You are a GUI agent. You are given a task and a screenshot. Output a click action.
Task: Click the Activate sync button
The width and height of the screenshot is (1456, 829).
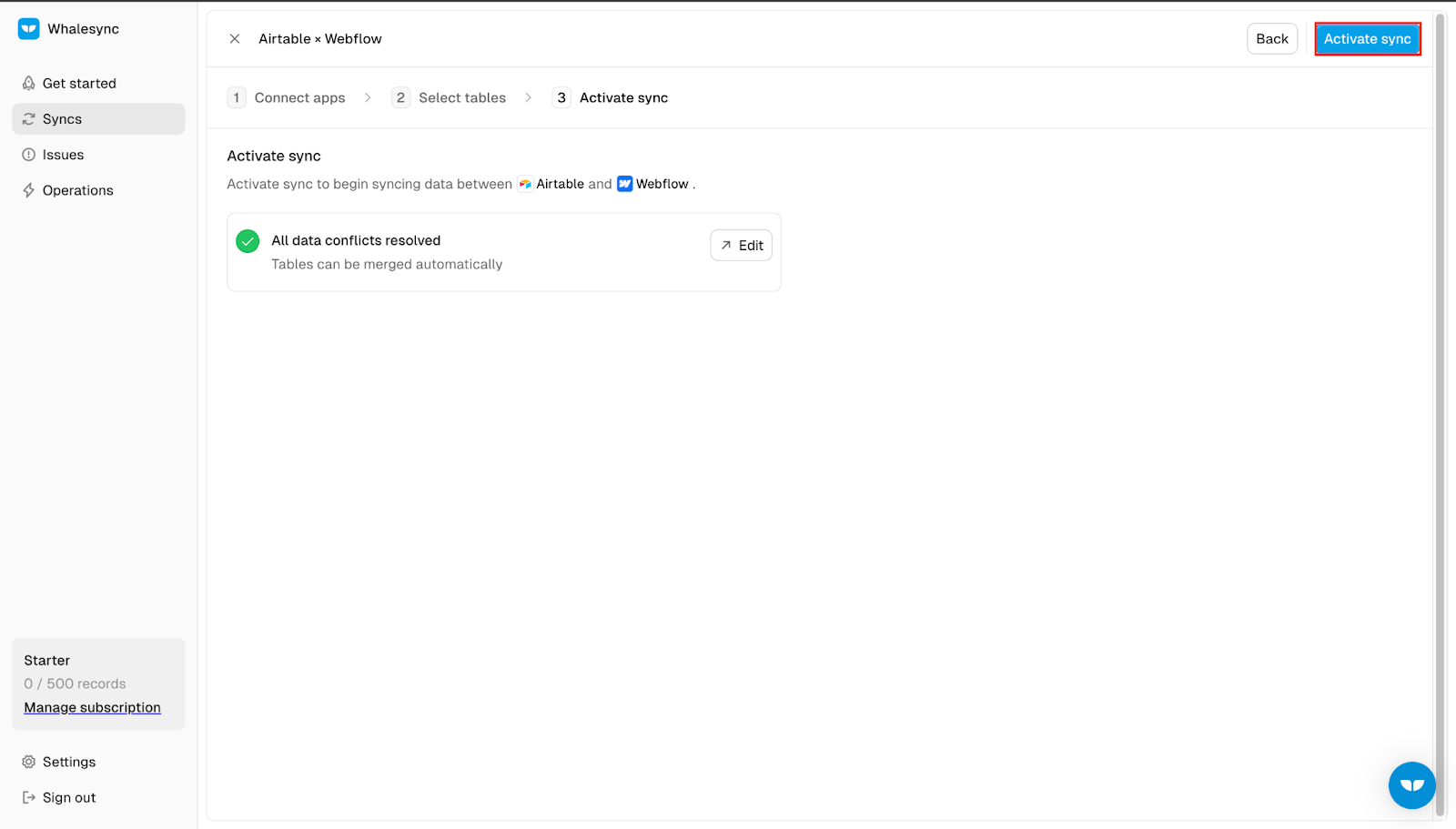(1367, 39)
